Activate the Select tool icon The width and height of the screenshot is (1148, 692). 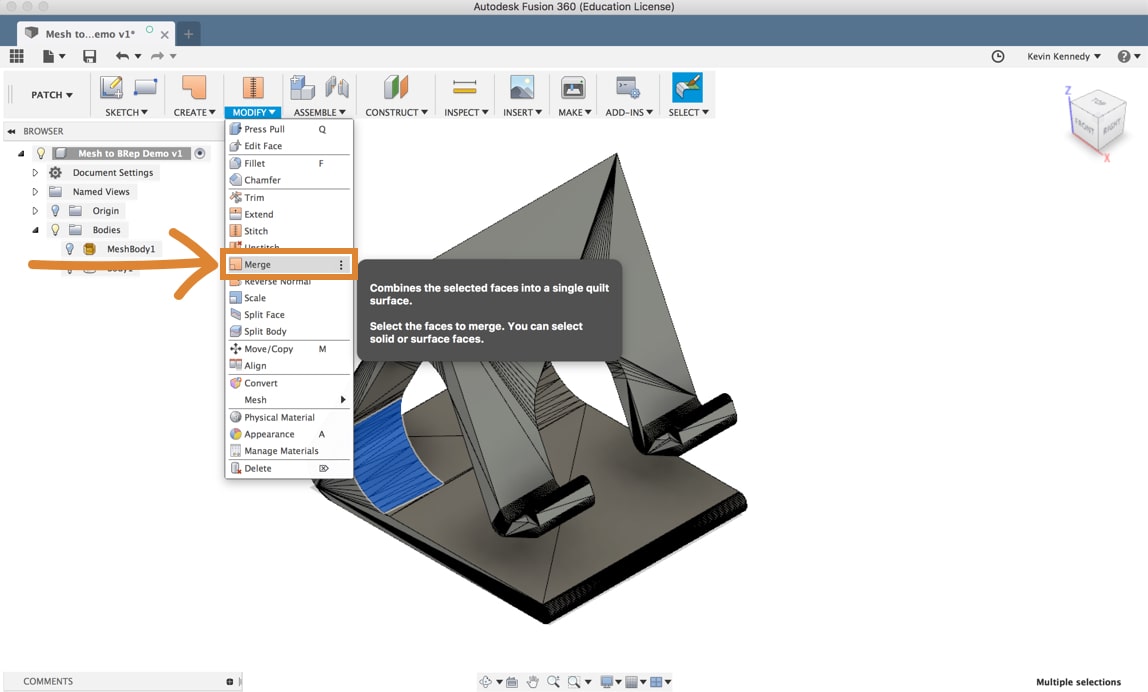[687, 87]
